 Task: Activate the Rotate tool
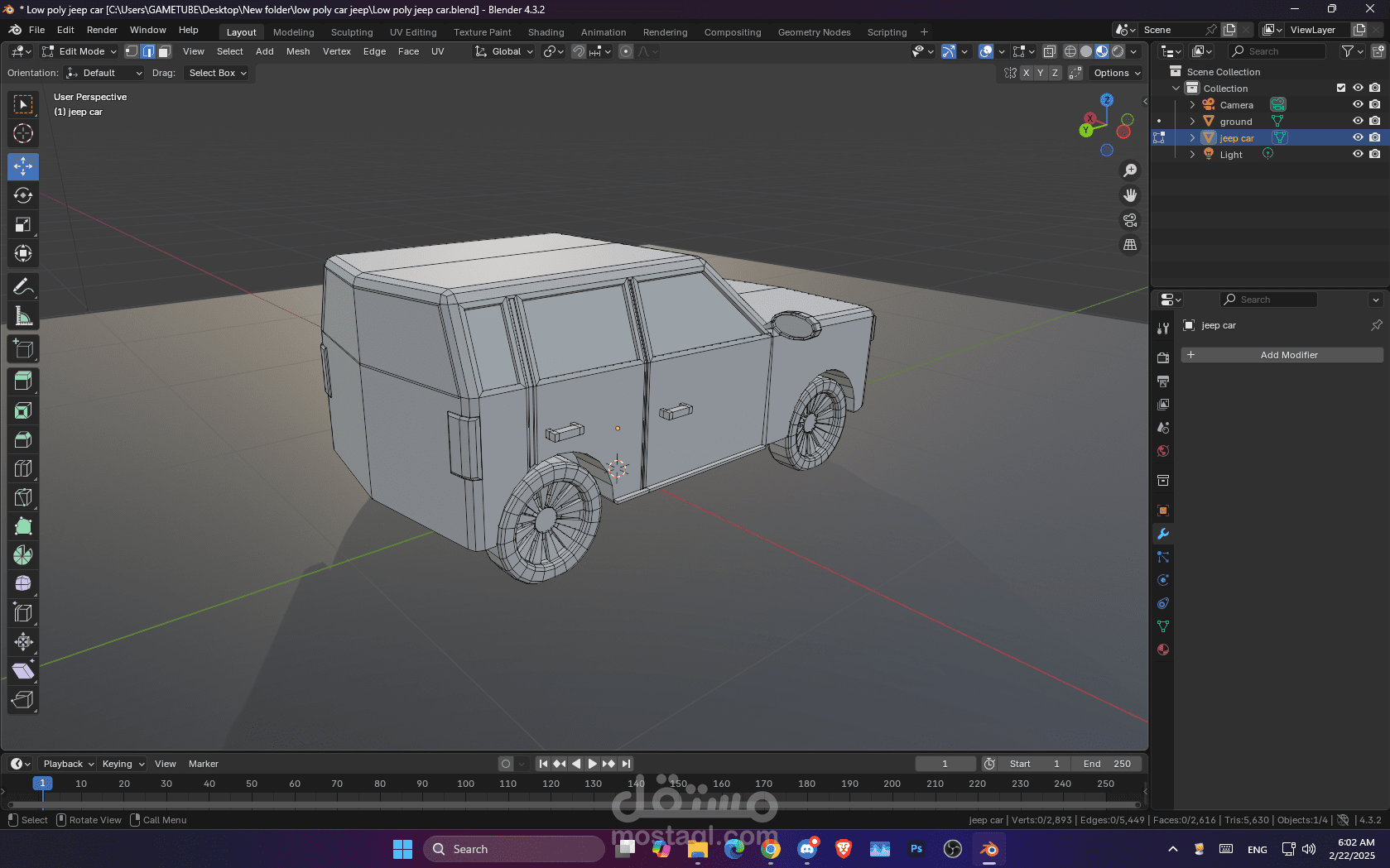pyautogui.click(x=23, y=195)
